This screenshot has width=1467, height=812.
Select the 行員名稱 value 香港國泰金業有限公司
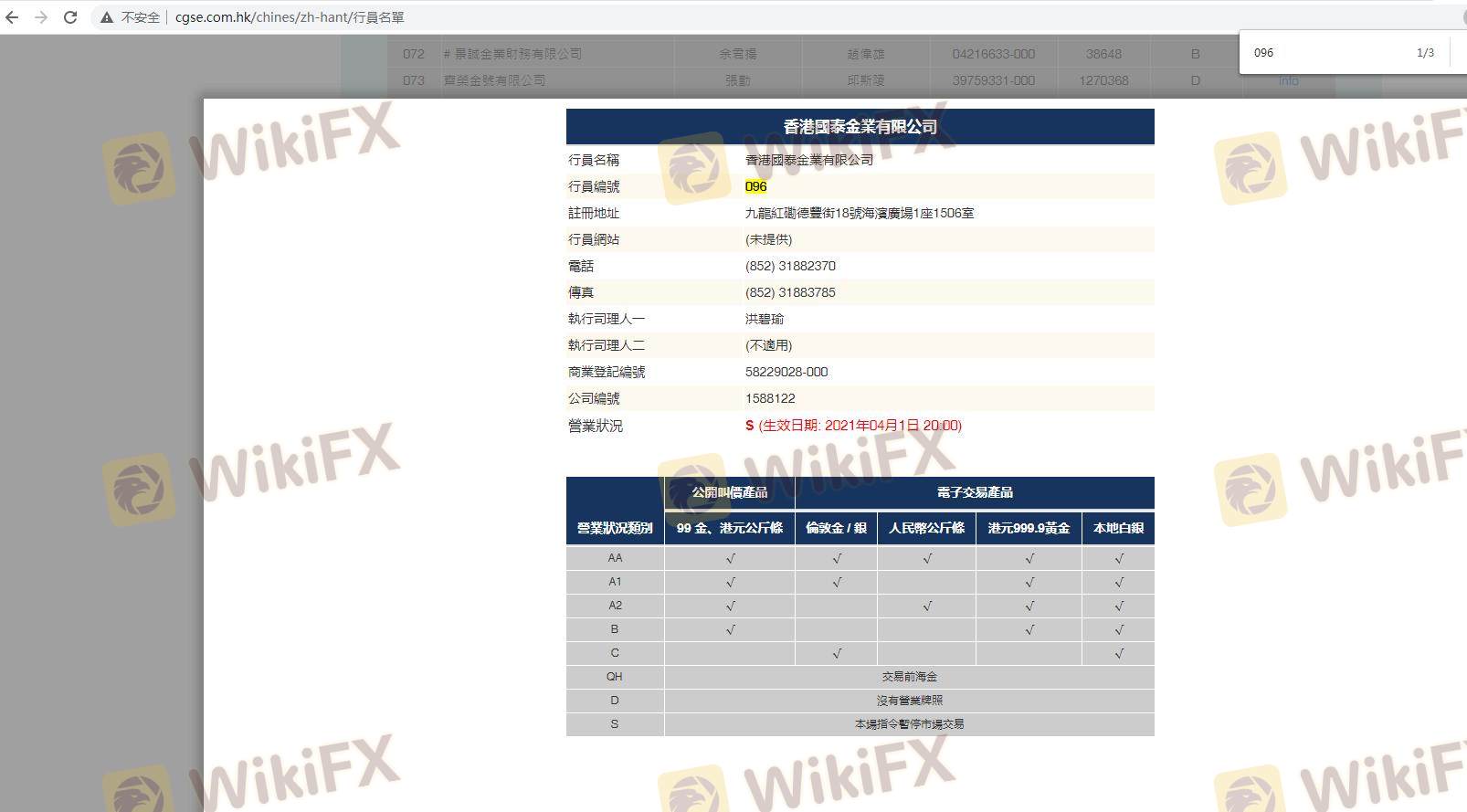[809, 160]
